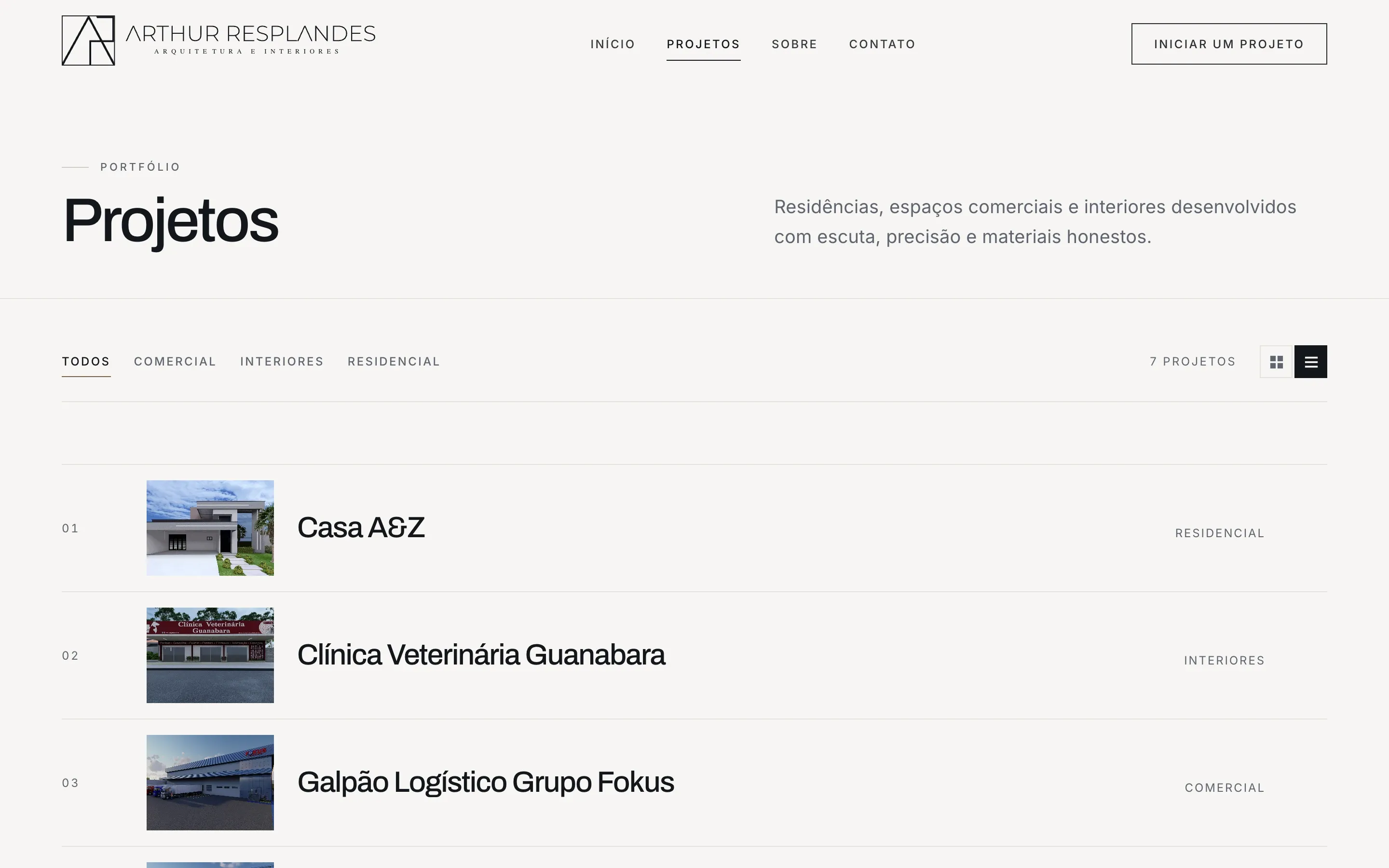Click the Arthur Resplandes wordmark
1389x868 pixels.
point(250,39)
